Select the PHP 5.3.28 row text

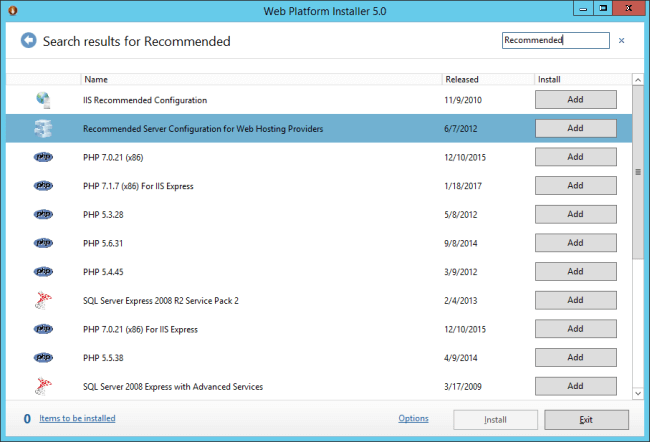103,214
